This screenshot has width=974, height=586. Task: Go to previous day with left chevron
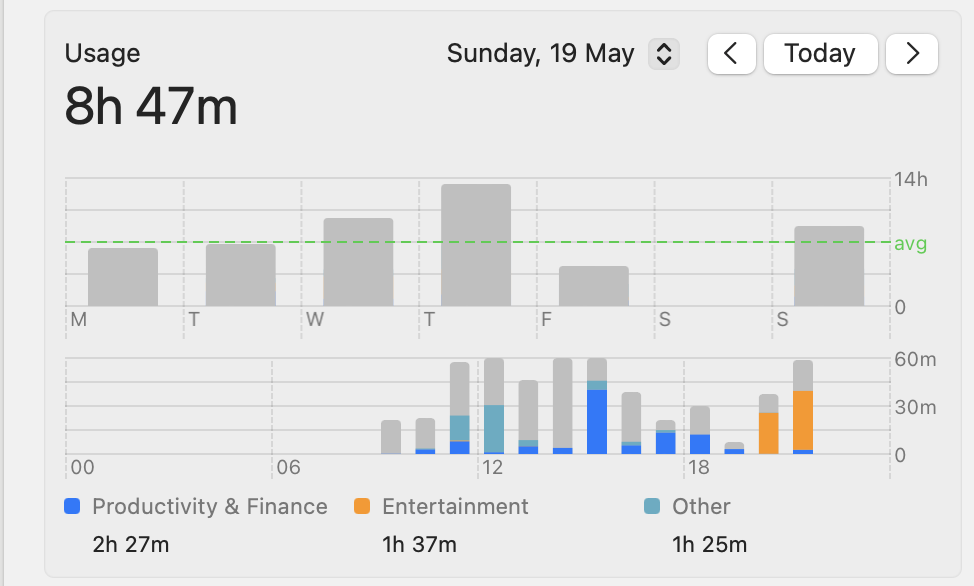point(731,54)
